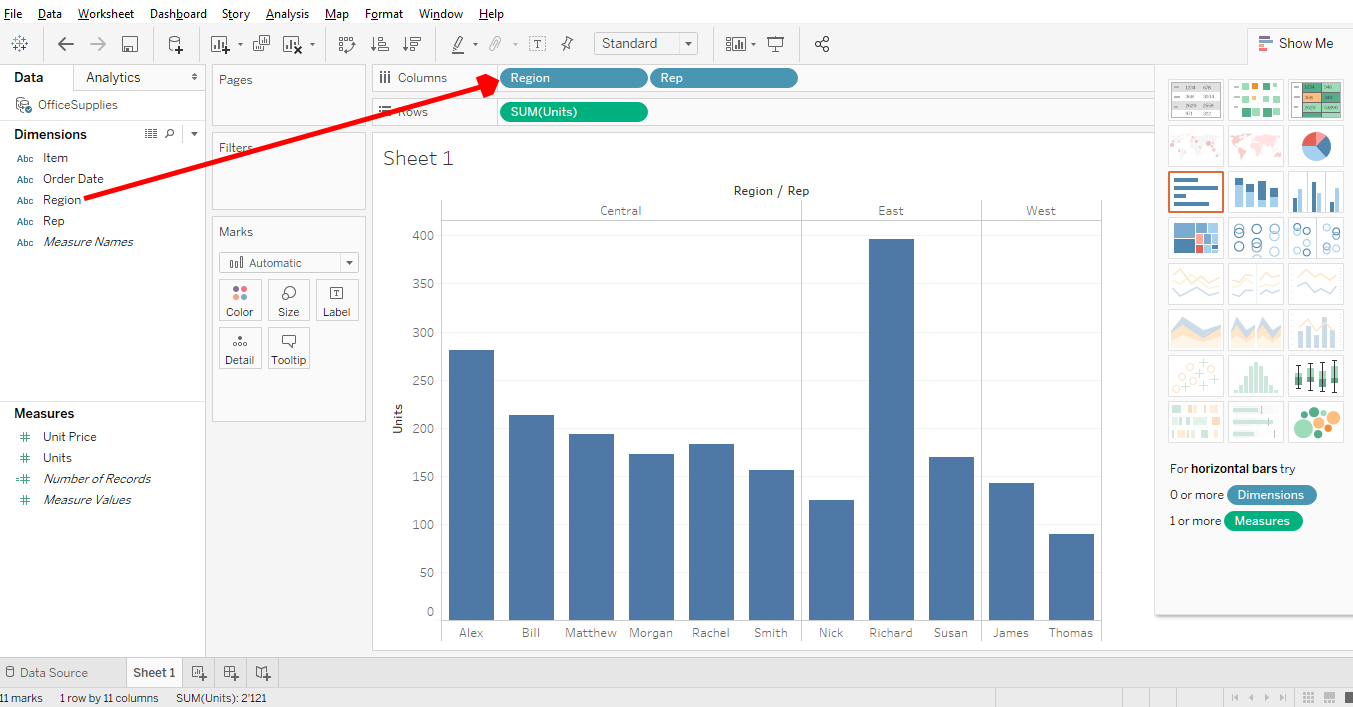Switch to the Data Source tab
Image resolution: width=1353 pixels, height=707 pixels.
point(46,673)
